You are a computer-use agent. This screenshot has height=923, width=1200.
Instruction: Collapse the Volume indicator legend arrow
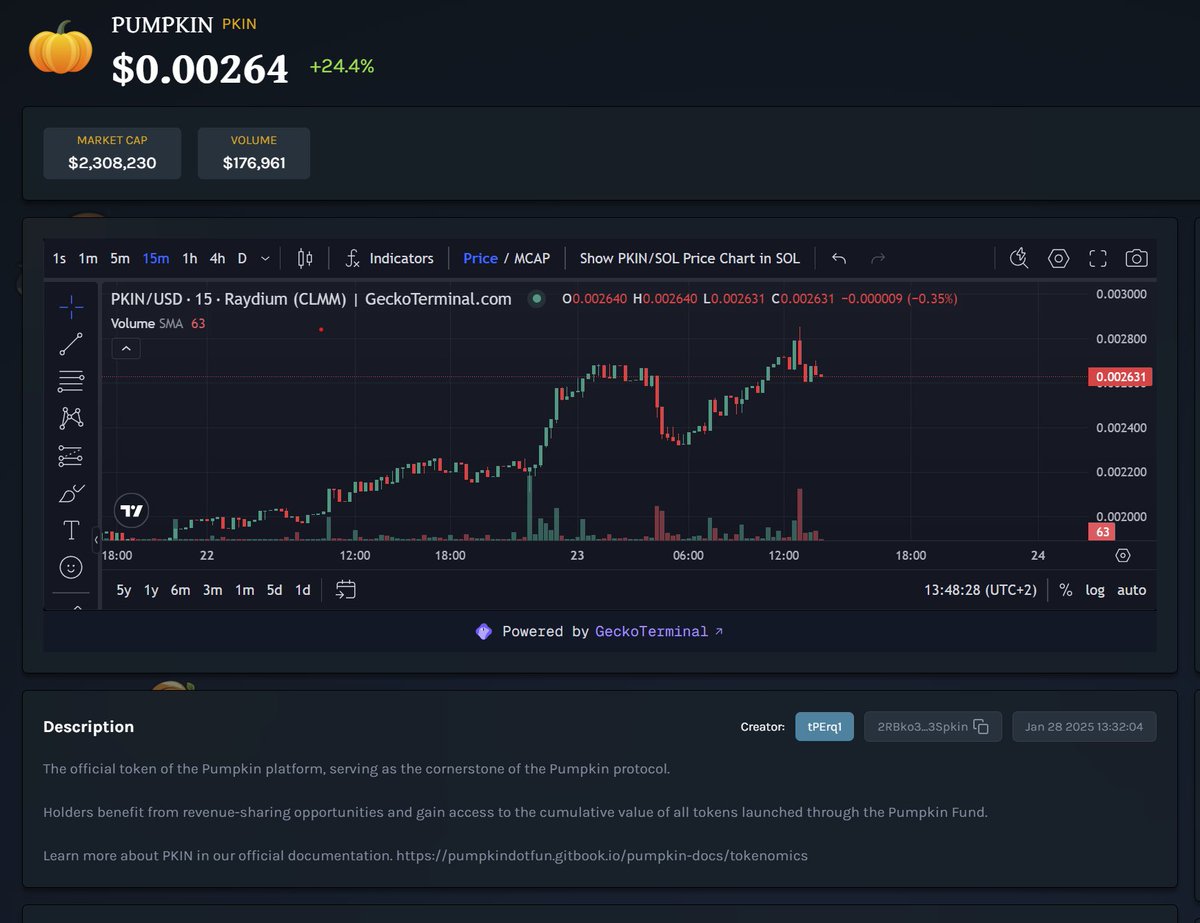point(126,348)
